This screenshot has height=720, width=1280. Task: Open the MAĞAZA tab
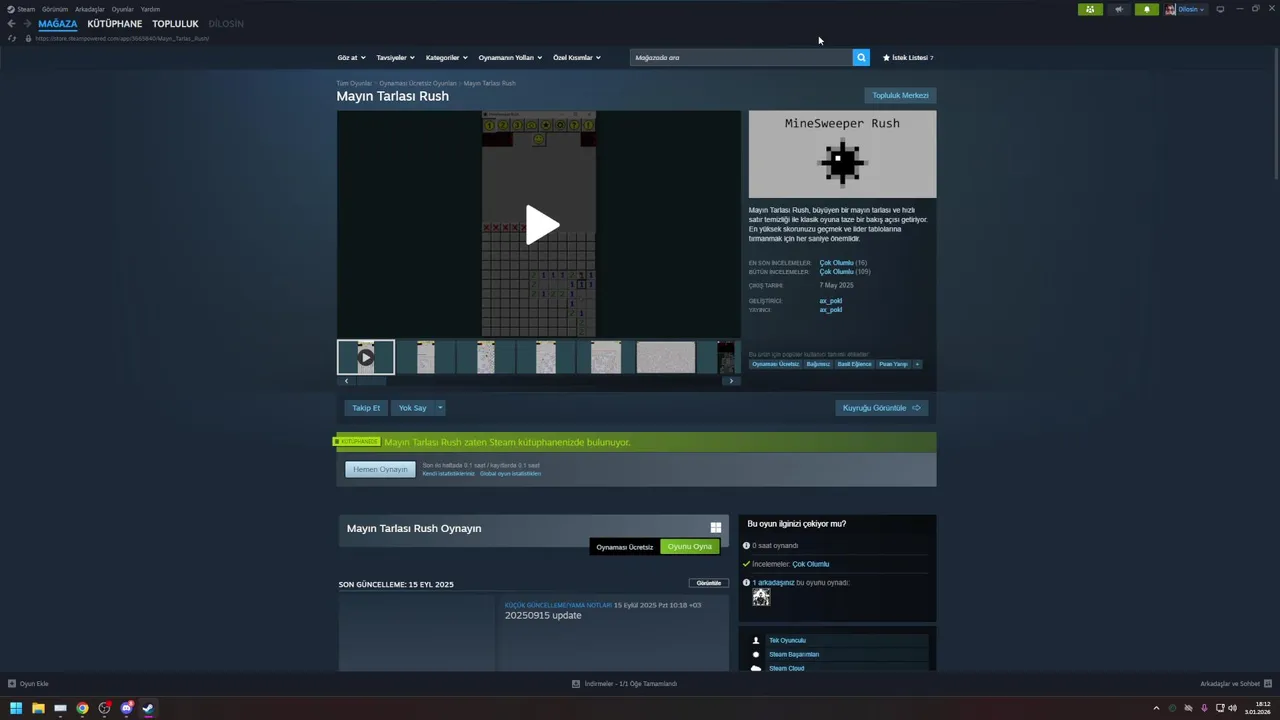(x=58, y=24)
